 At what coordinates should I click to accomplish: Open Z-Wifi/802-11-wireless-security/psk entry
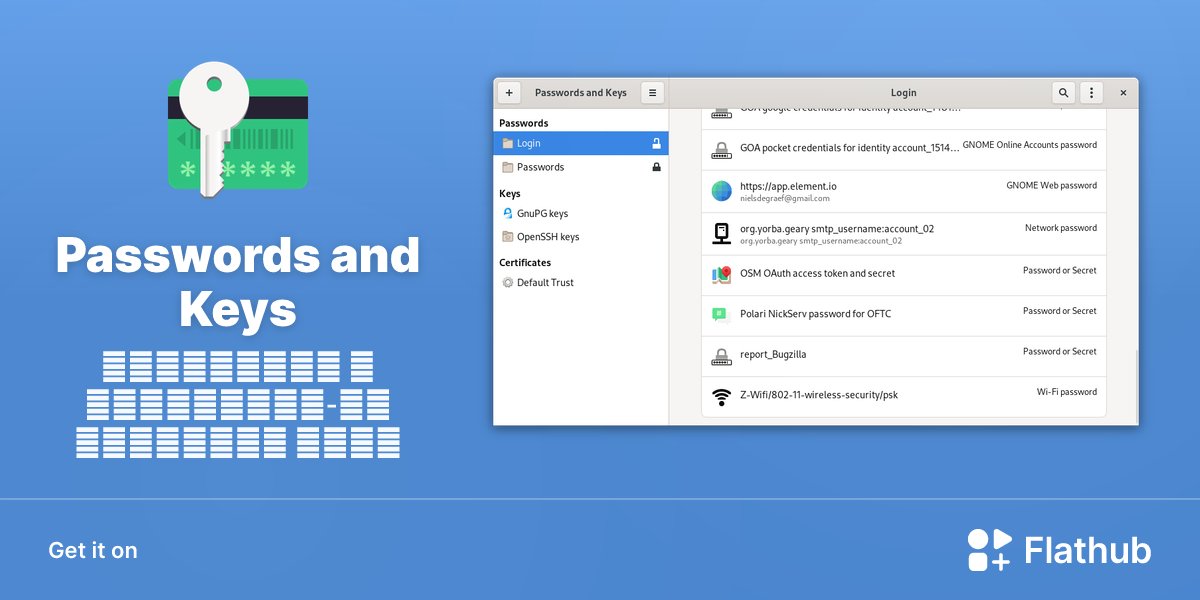(x=904, y=396)
